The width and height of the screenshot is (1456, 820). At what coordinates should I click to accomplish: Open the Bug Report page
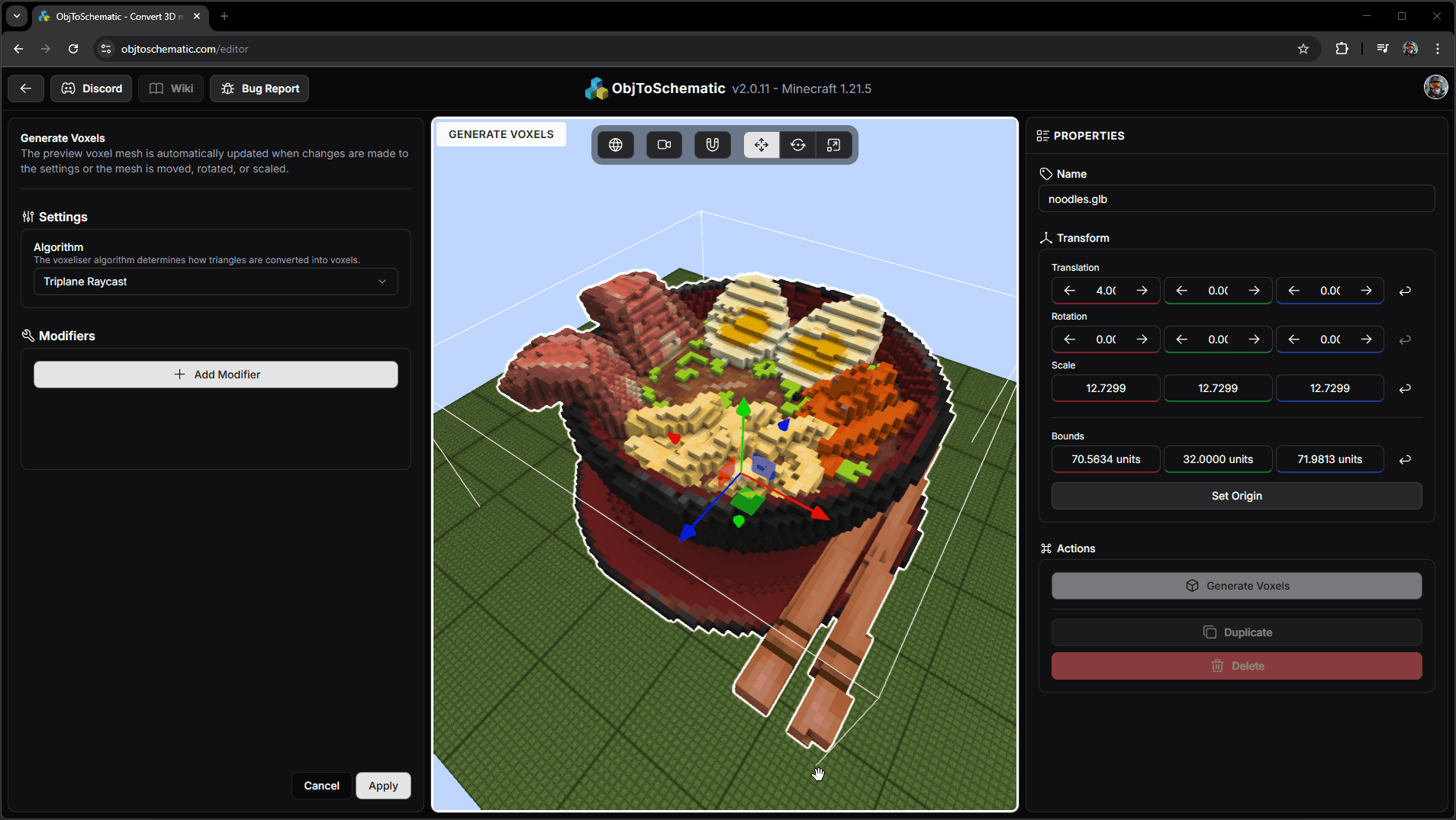point(259,88)
